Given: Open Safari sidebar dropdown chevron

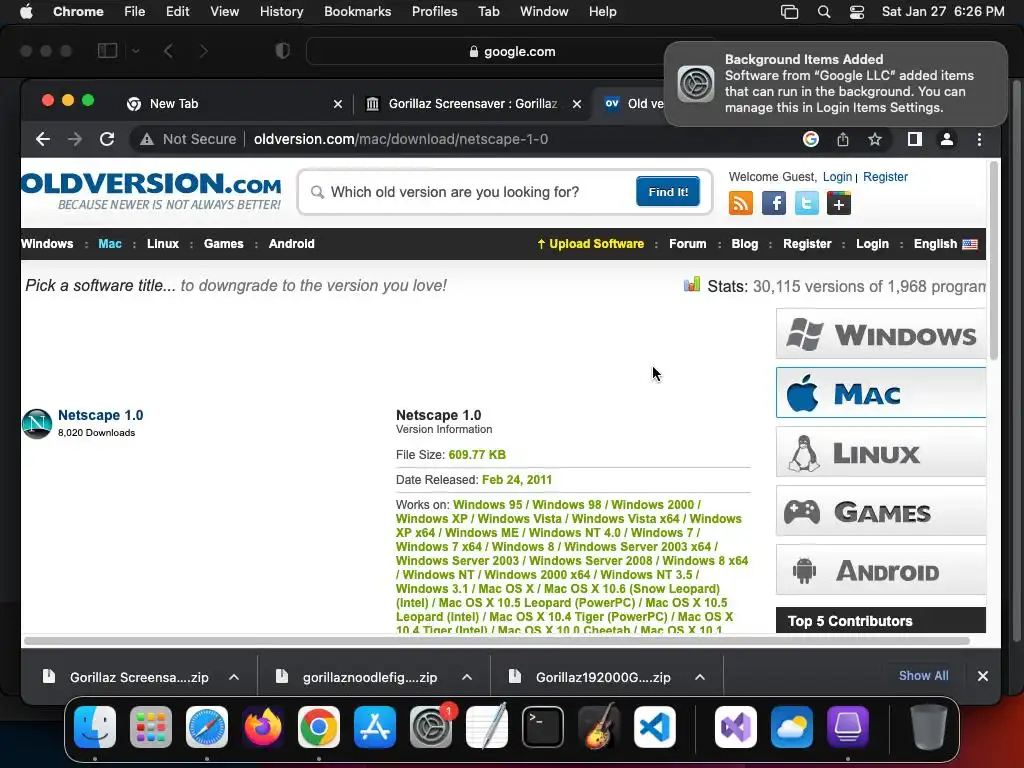Looking at the screenshot, I should [x=136, y=51].
